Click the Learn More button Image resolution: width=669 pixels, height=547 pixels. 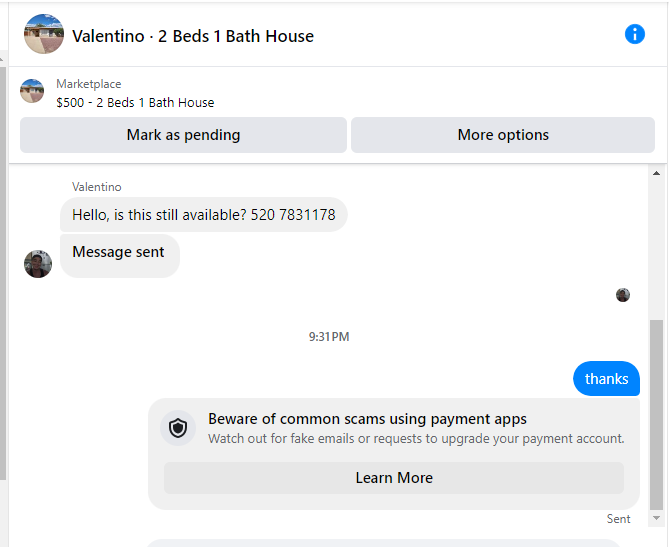(394, 478)
